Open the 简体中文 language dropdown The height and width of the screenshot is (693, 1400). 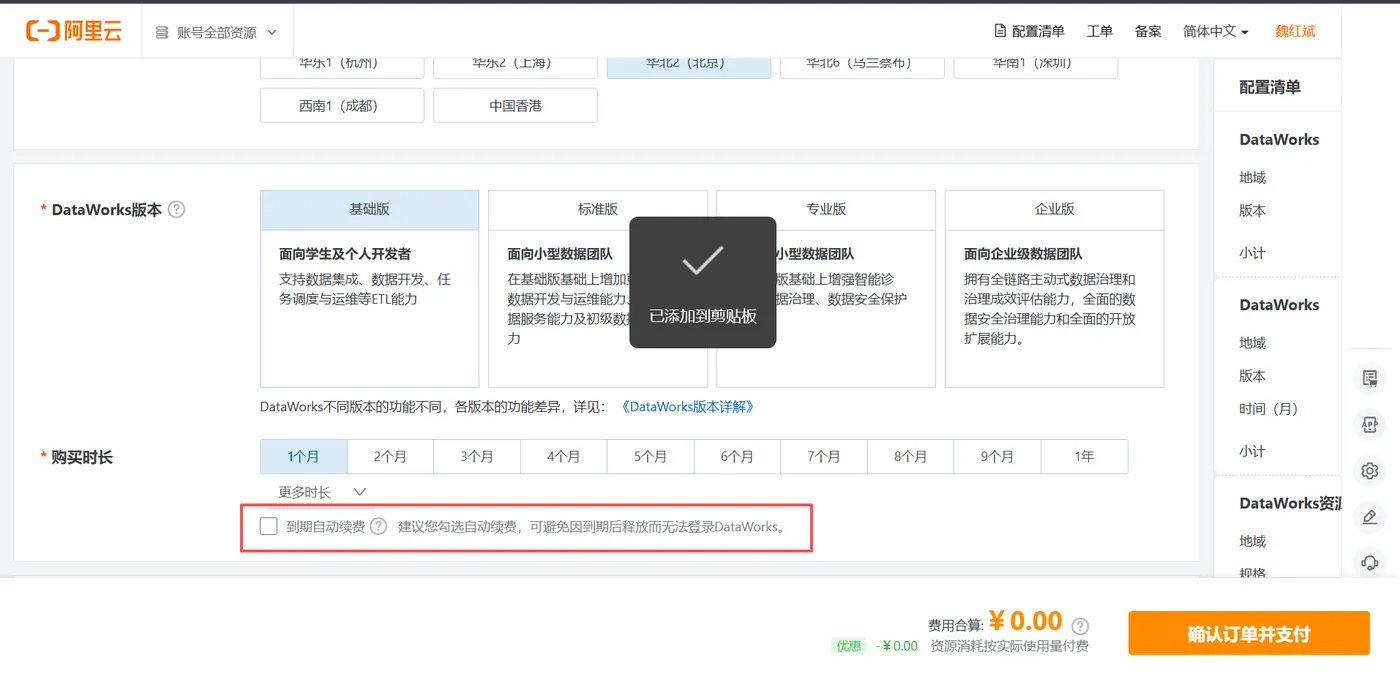pos(1215,32)
